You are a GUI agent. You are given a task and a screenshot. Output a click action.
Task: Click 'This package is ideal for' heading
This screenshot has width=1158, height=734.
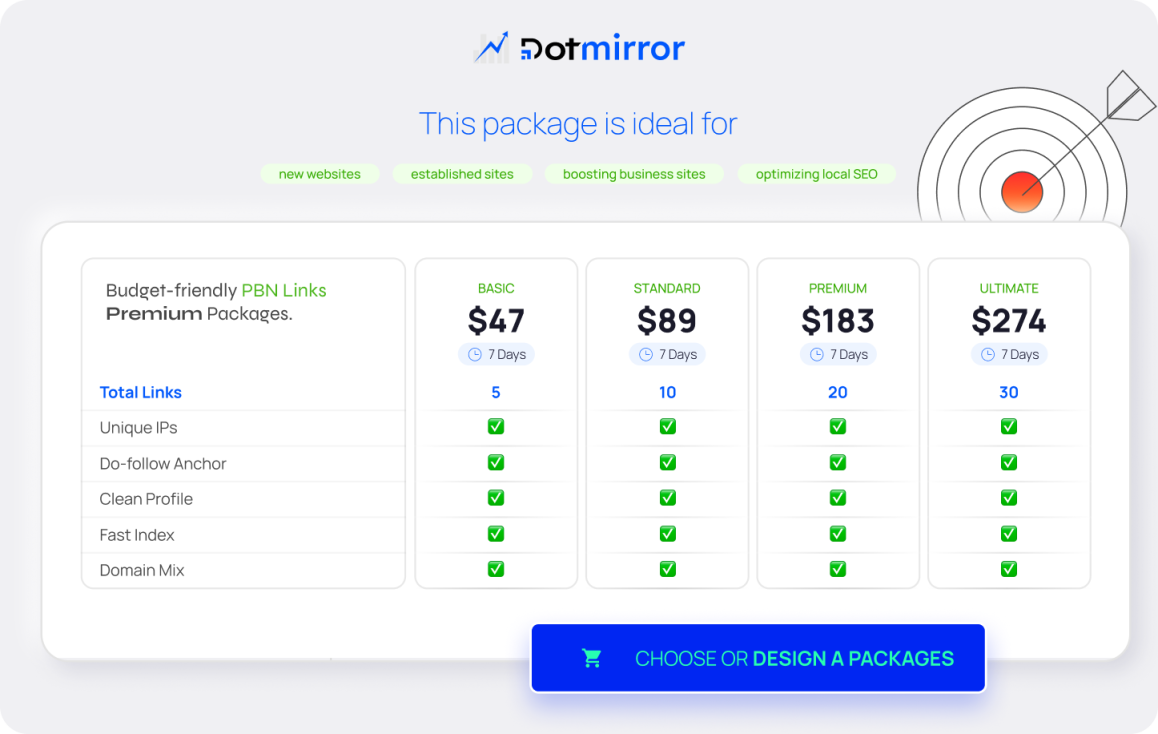(578, 123)
